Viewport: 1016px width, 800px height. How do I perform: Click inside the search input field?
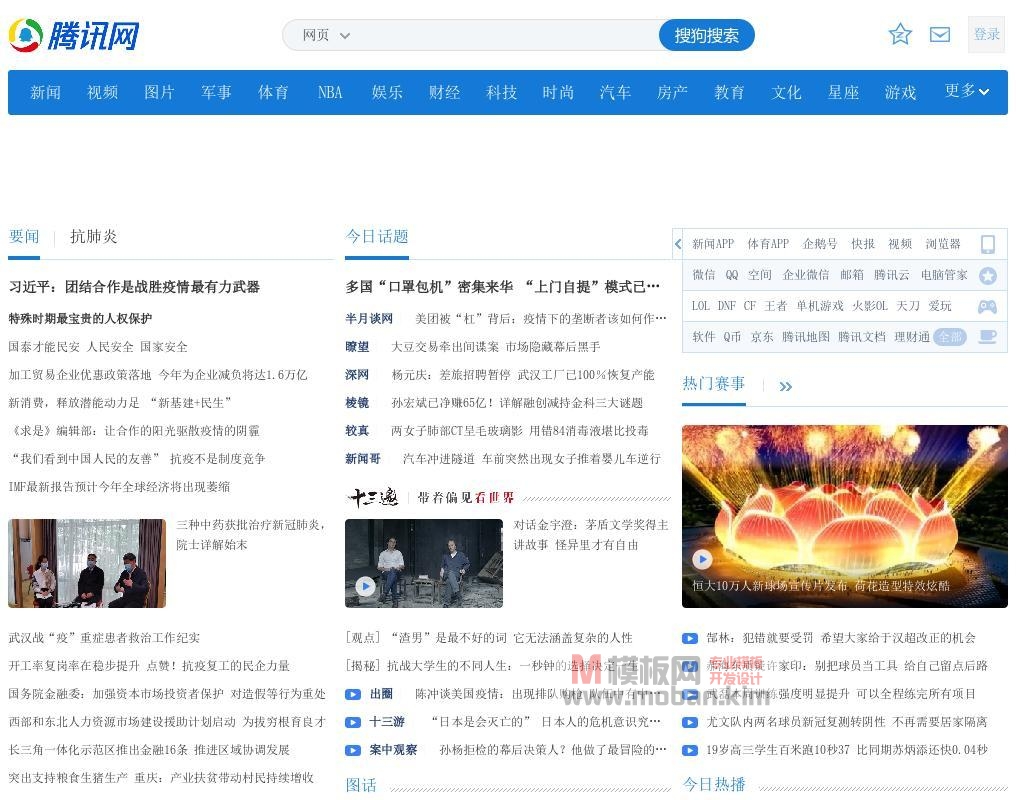[505, 35]
